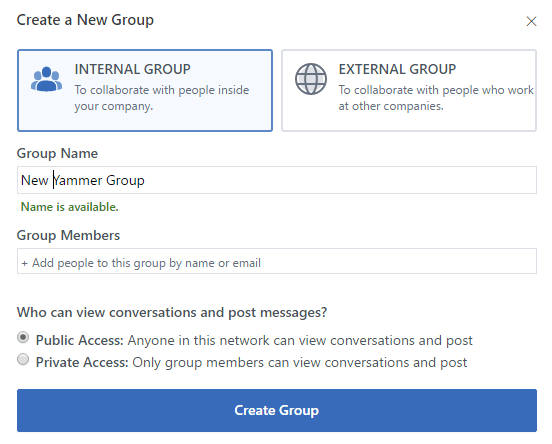Click 'Who can view conversations' question text
This screenshot has height=444, width=552.
(x=172, y=312)
